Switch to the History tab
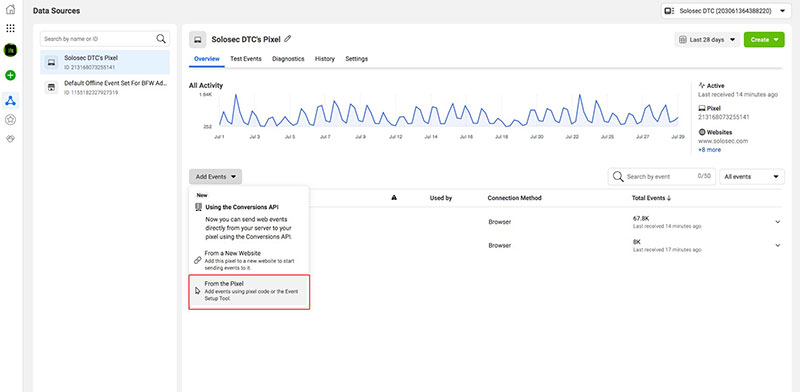This screenshot has height=392, width=800. pyautogui.click(x=324, y=59)
